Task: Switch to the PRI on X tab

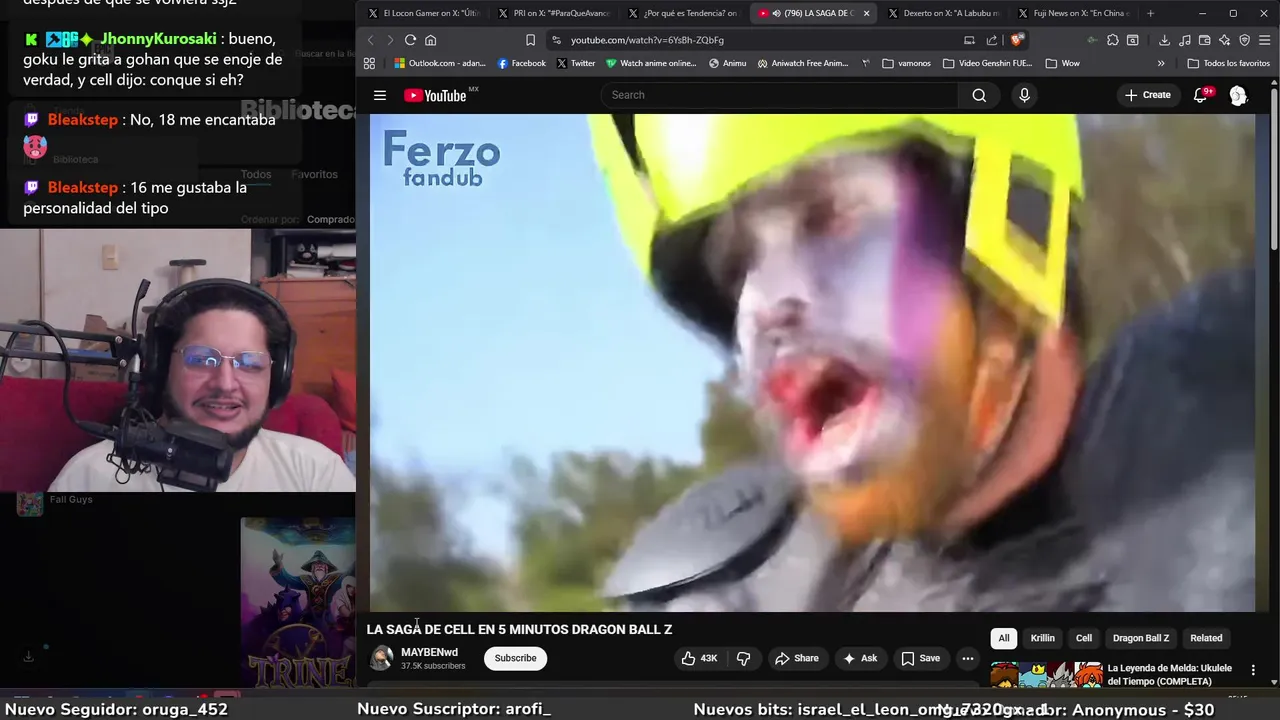Action: click(x=553, y=13)
